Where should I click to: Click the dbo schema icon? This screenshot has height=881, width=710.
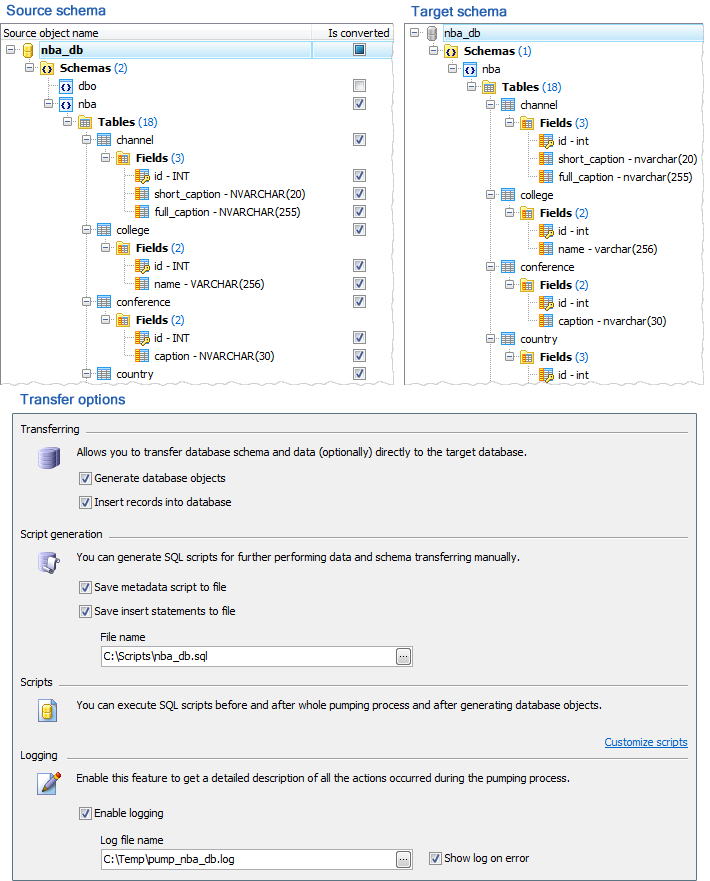(66, 87)
